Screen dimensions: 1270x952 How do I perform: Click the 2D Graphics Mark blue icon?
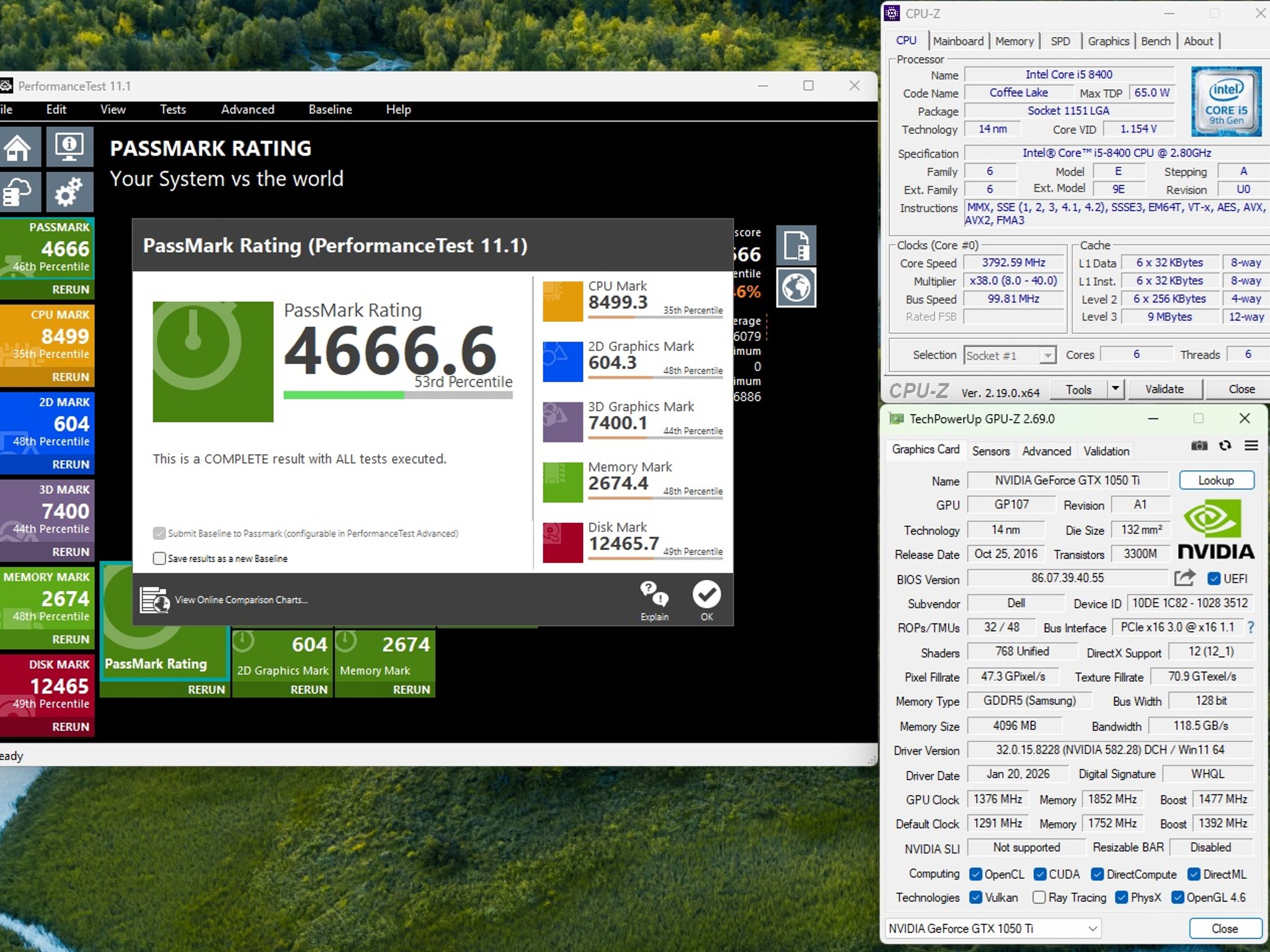pos(562,361)
